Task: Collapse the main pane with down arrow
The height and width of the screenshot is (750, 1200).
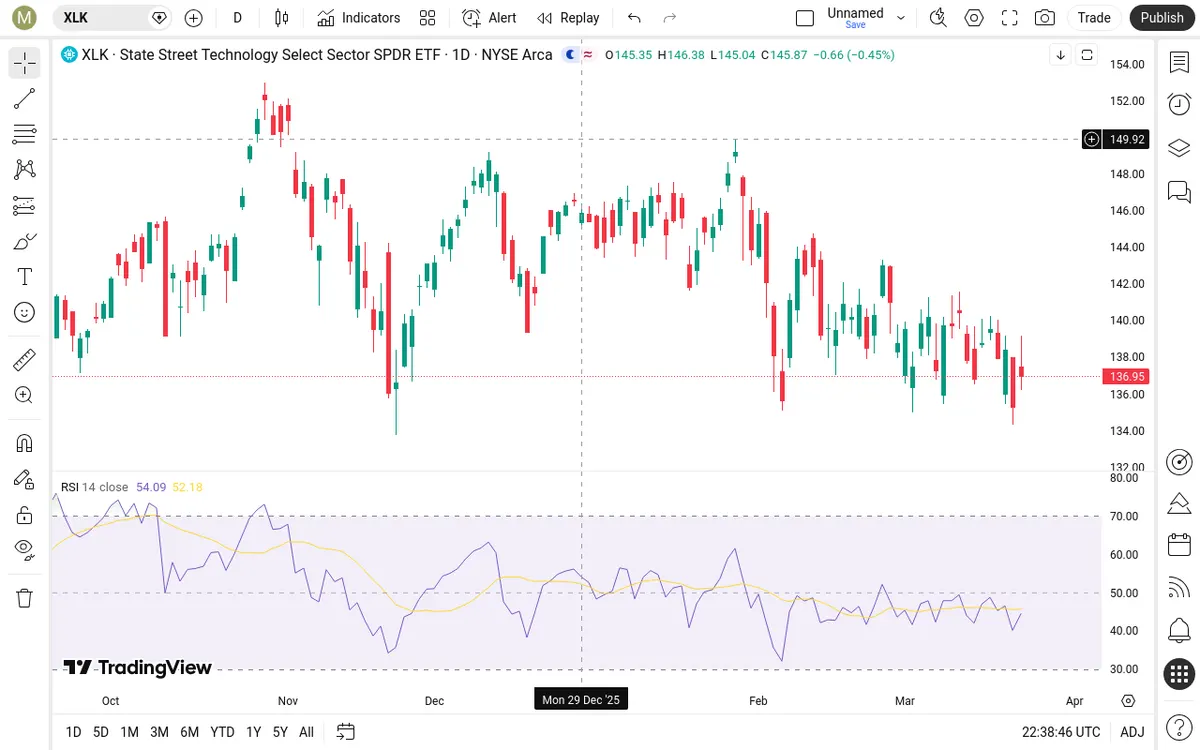Action: pyautogui.click(x=1060, y=55)
